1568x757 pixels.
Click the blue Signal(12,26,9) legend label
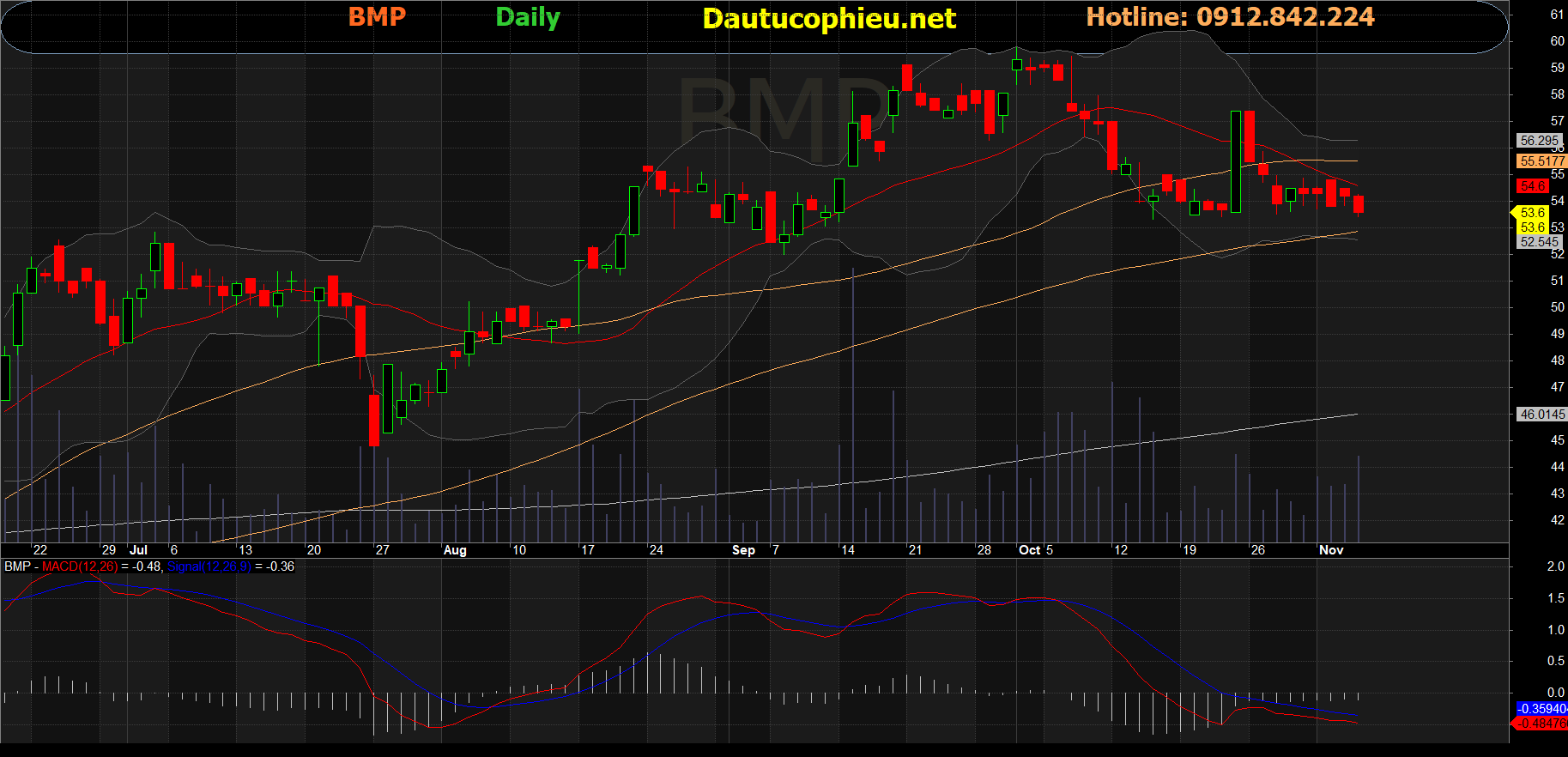point(209,566)
